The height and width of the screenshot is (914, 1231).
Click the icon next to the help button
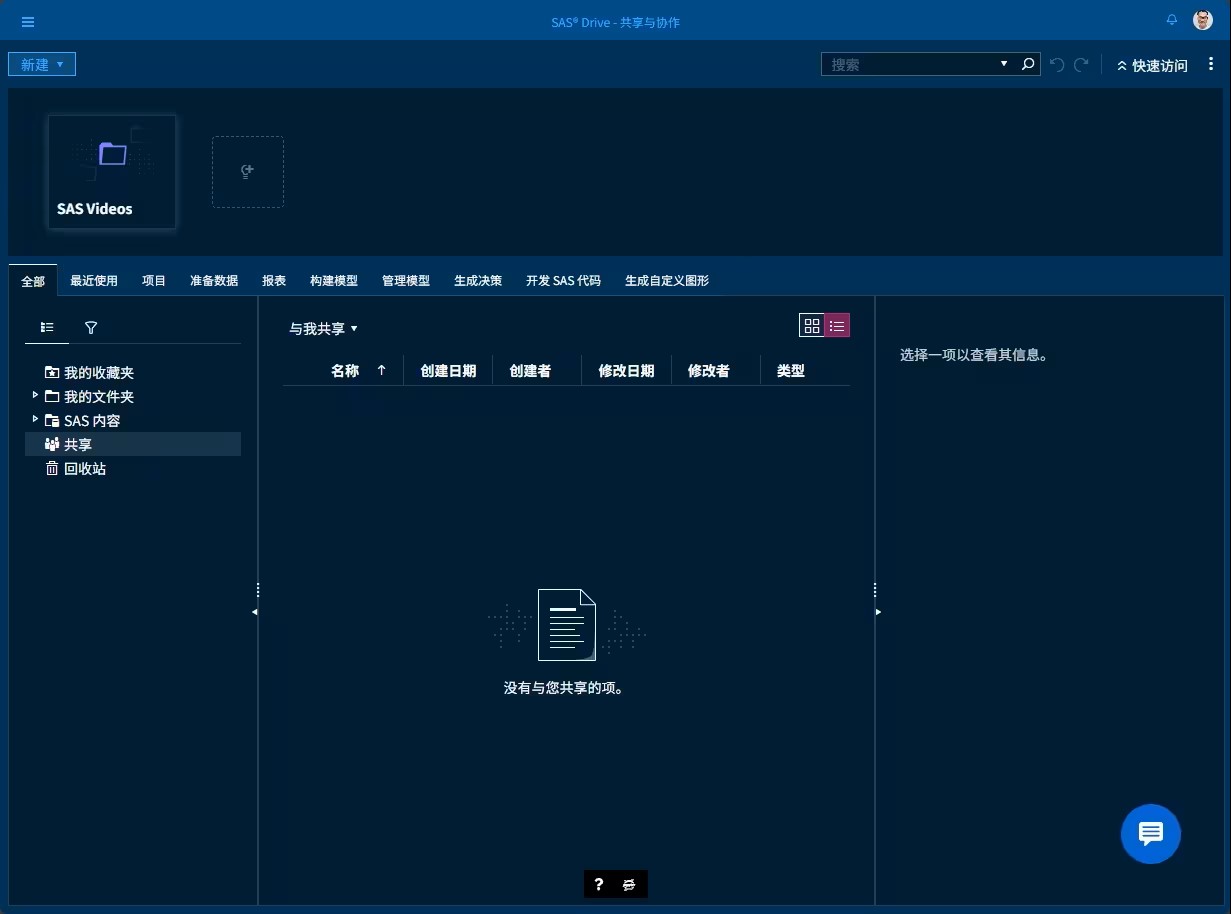[629, 884]
